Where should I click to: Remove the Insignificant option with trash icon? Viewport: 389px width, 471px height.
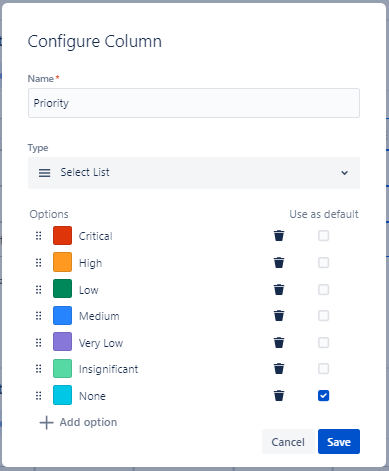click(x=279, y=369)
